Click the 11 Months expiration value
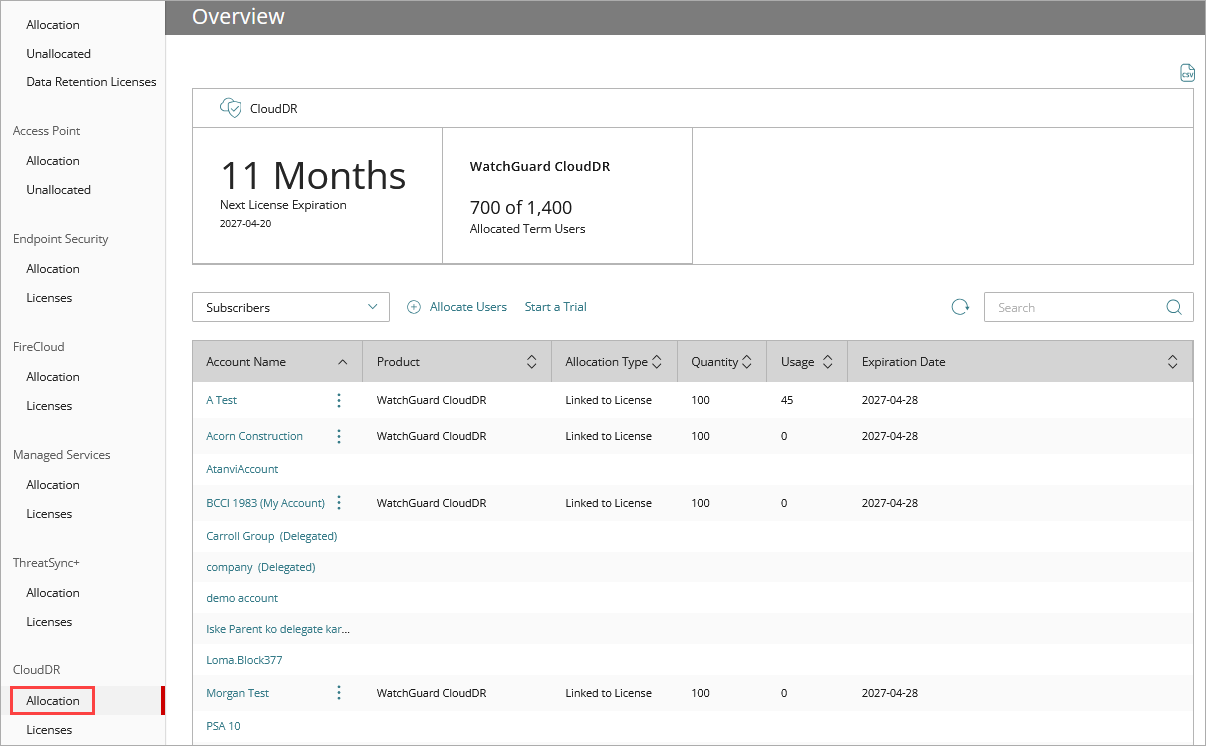 313,176
